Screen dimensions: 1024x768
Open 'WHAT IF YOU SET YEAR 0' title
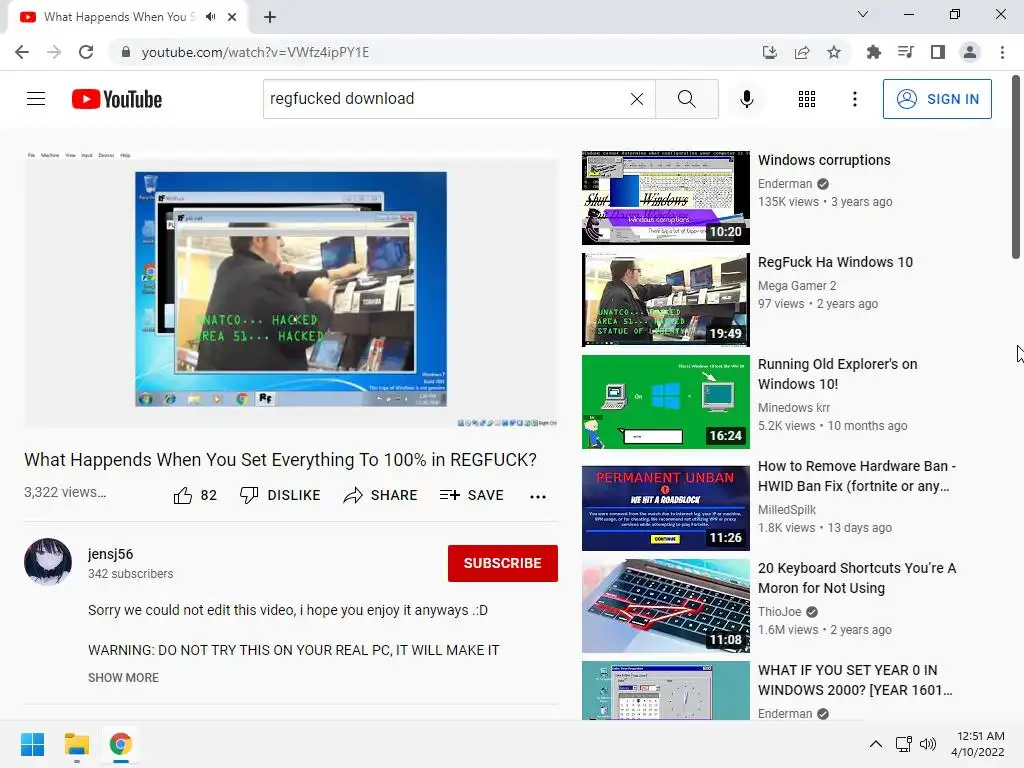click(x=855, y=680)
